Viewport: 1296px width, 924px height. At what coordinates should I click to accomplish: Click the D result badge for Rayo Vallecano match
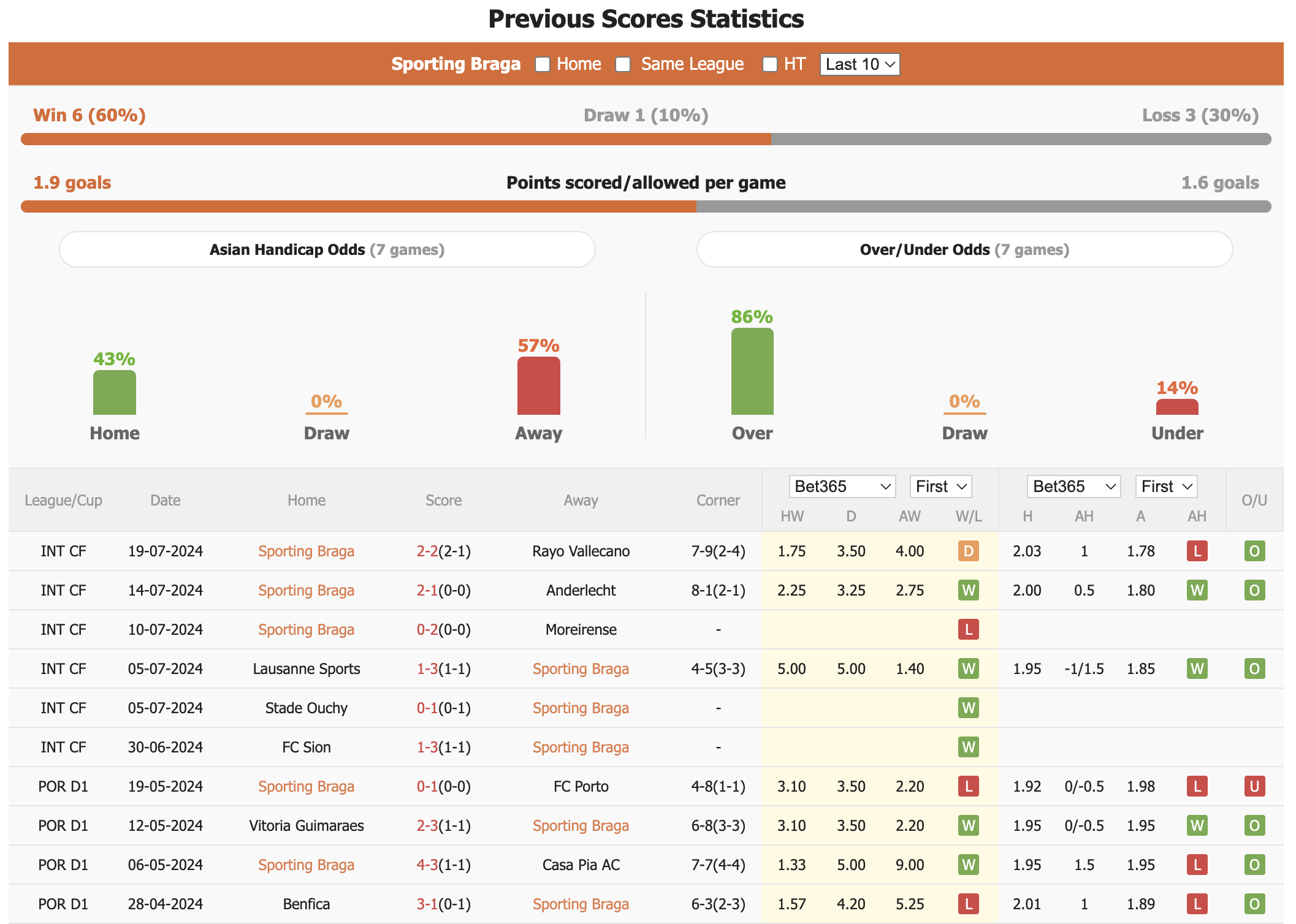[969, 551]
